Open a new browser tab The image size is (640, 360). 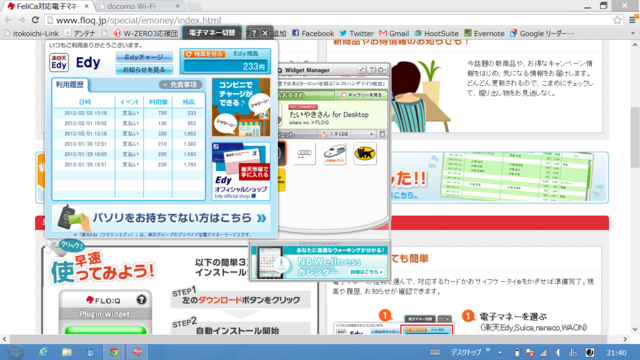194,6
